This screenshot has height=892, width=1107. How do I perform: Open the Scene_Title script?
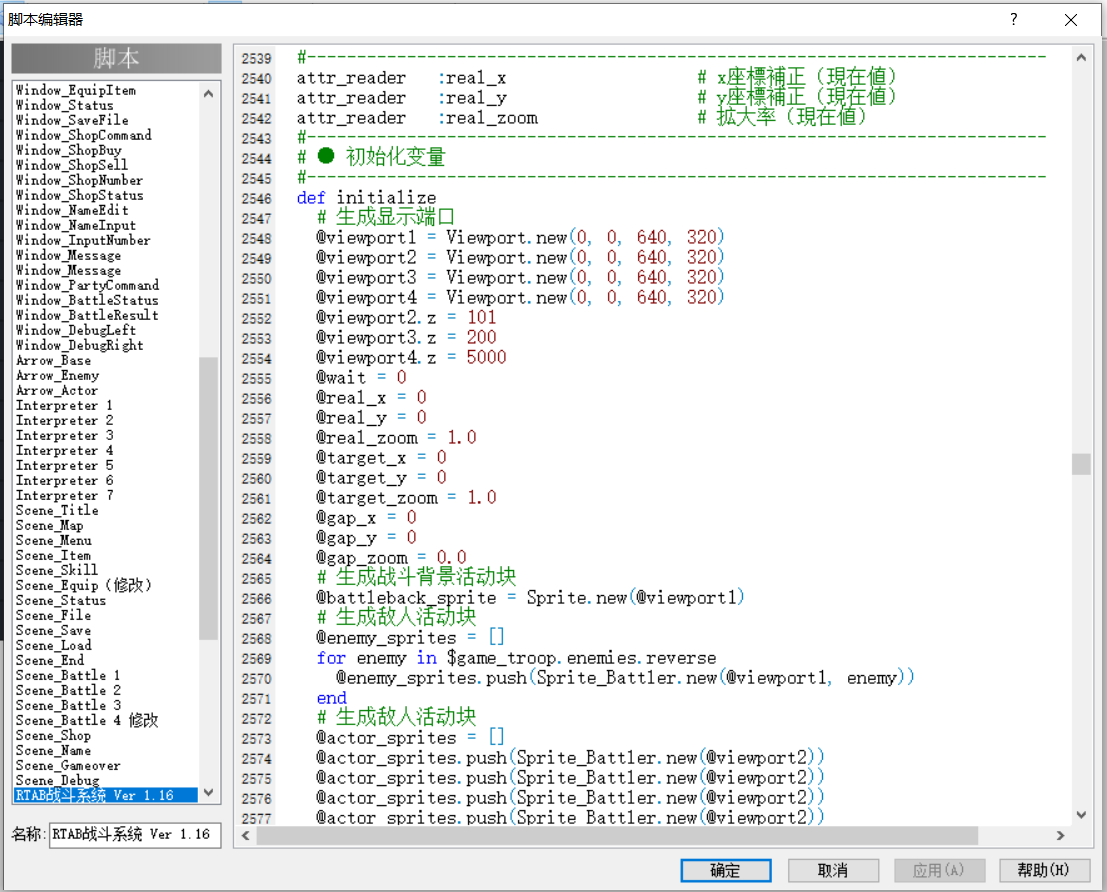coord(57,511)
